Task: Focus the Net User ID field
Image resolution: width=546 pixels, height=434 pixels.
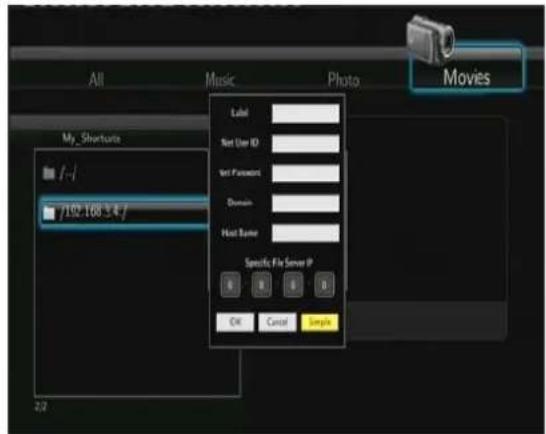Action: click(305, 143)
